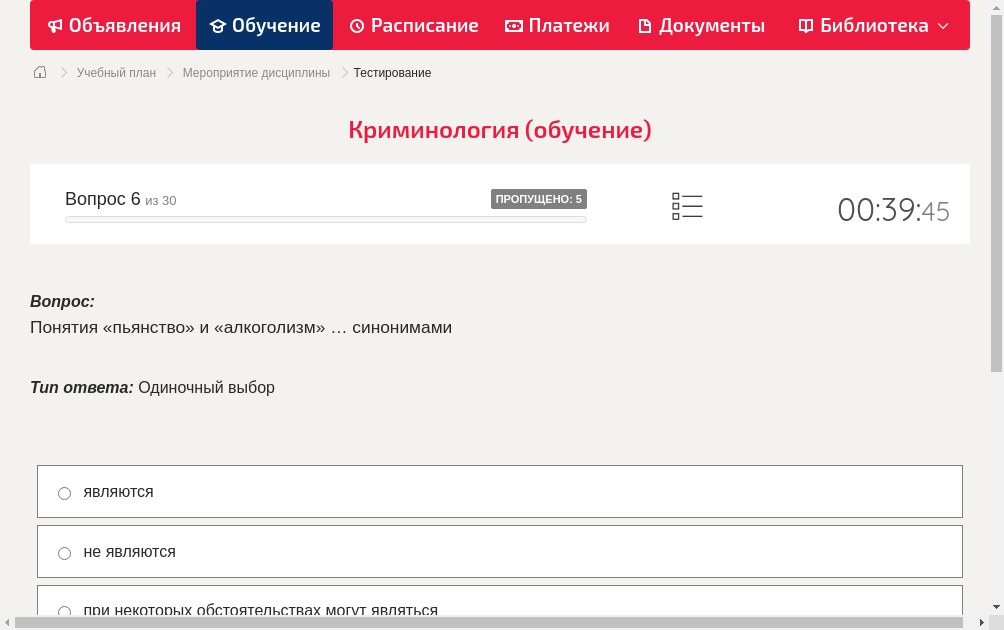Image resolution: width=1004 pixels, height=630 pixels.
Task: Click the book icon on Библиотека
Action: tap(805, 25)
